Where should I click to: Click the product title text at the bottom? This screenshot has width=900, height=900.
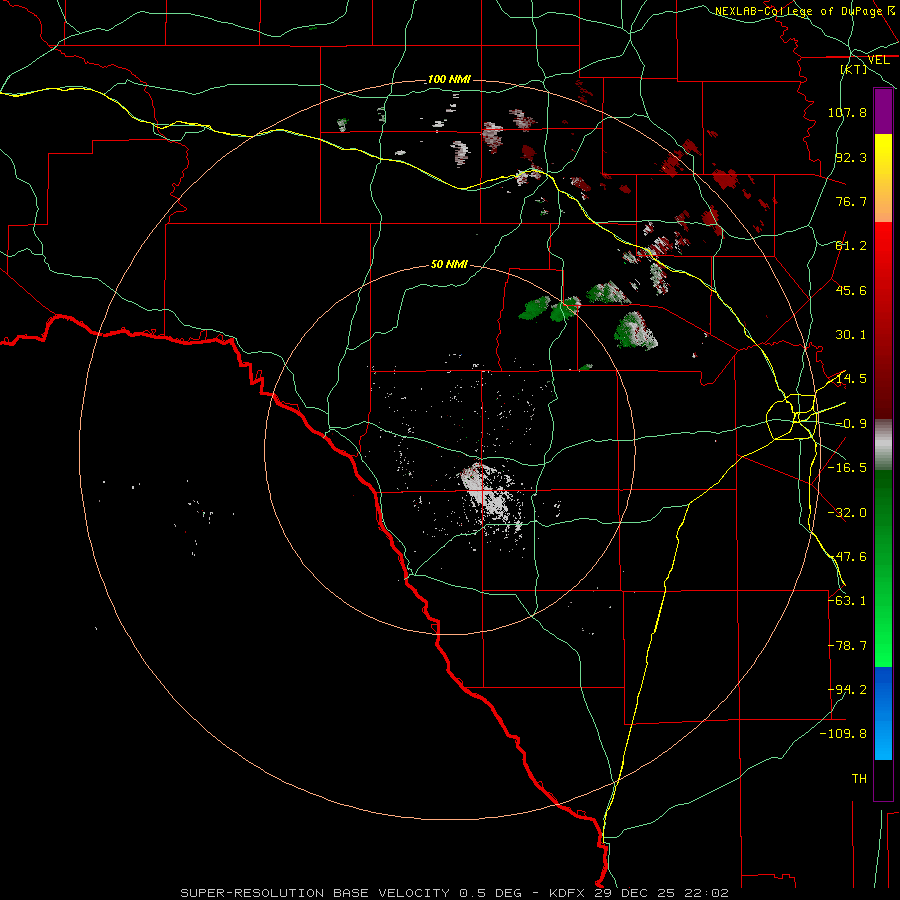[x=455, y=893]
